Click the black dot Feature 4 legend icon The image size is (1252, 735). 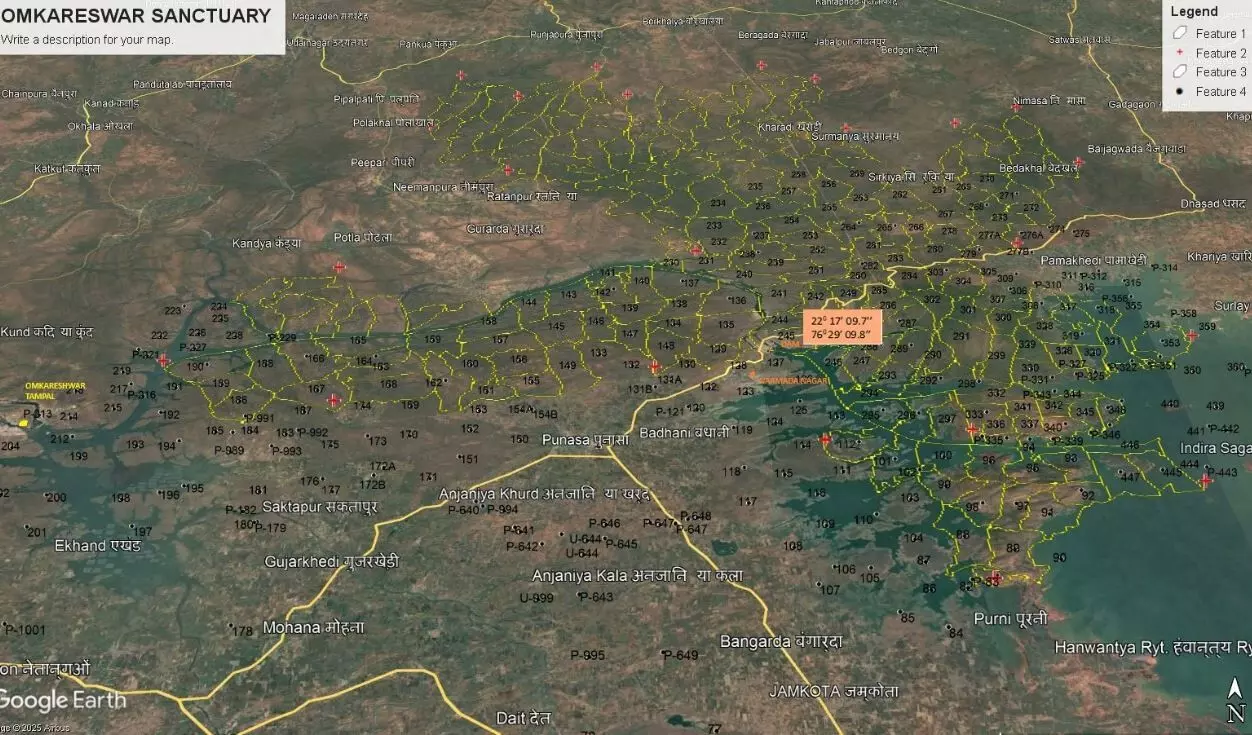(1180, 91)
